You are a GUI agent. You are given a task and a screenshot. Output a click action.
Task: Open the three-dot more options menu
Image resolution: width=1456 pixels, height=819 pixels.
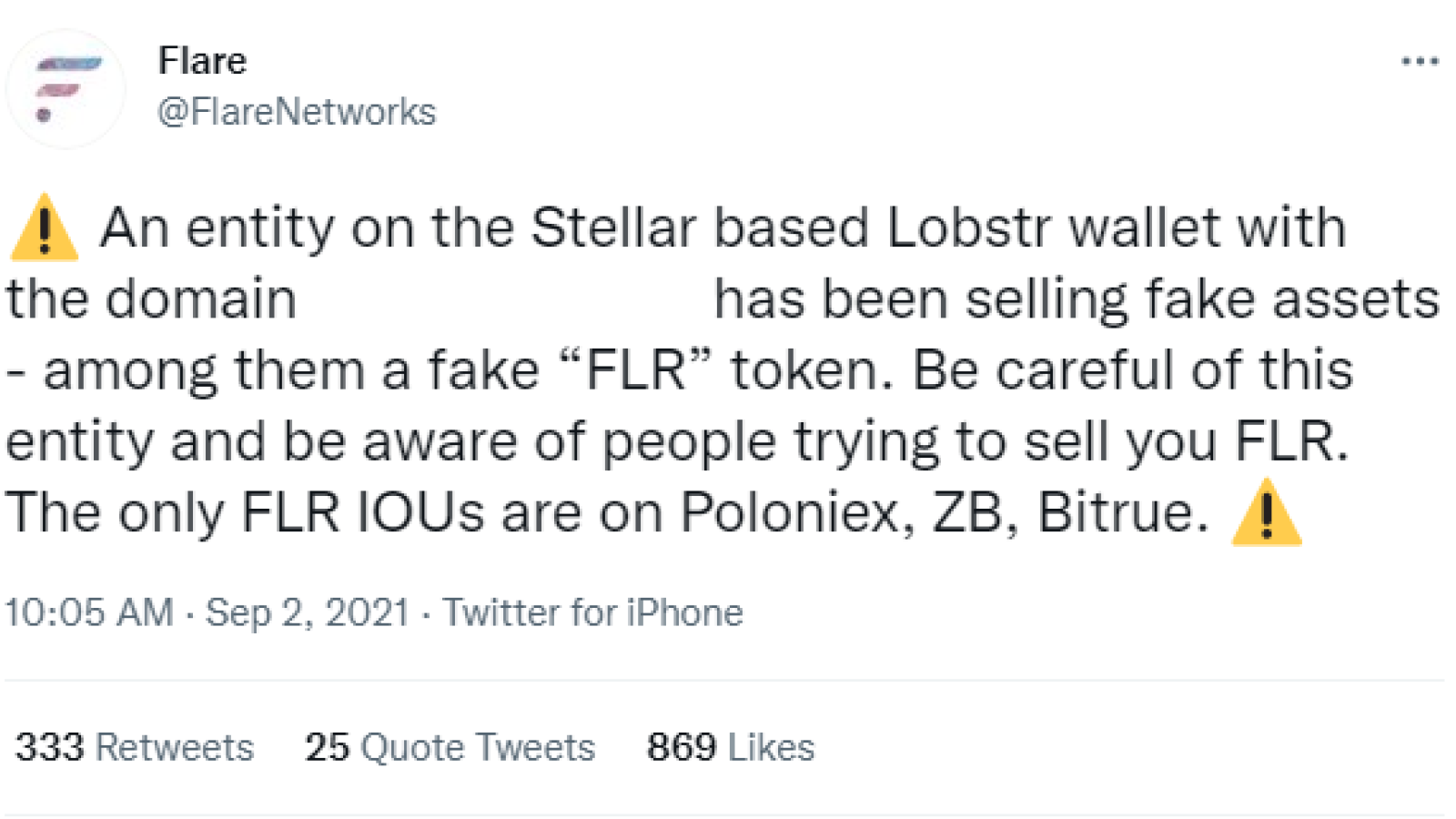pos(1420,62)
